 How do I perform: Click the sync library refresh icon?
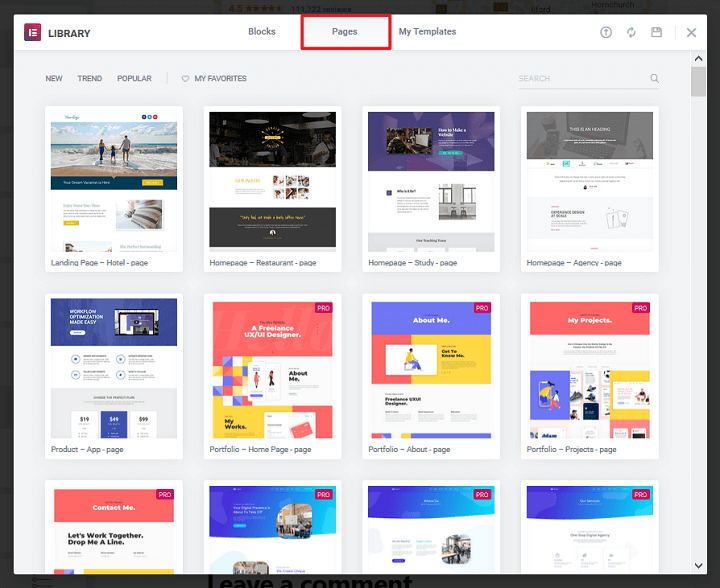(x=631, y=32)
